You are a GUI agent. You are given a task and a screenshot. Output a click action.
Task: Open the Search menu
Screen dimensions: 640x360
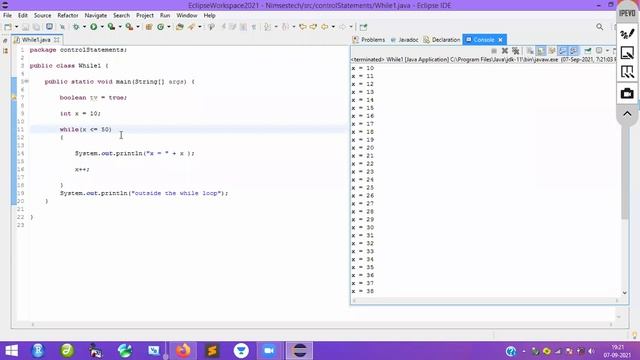(x=122, y=16)
